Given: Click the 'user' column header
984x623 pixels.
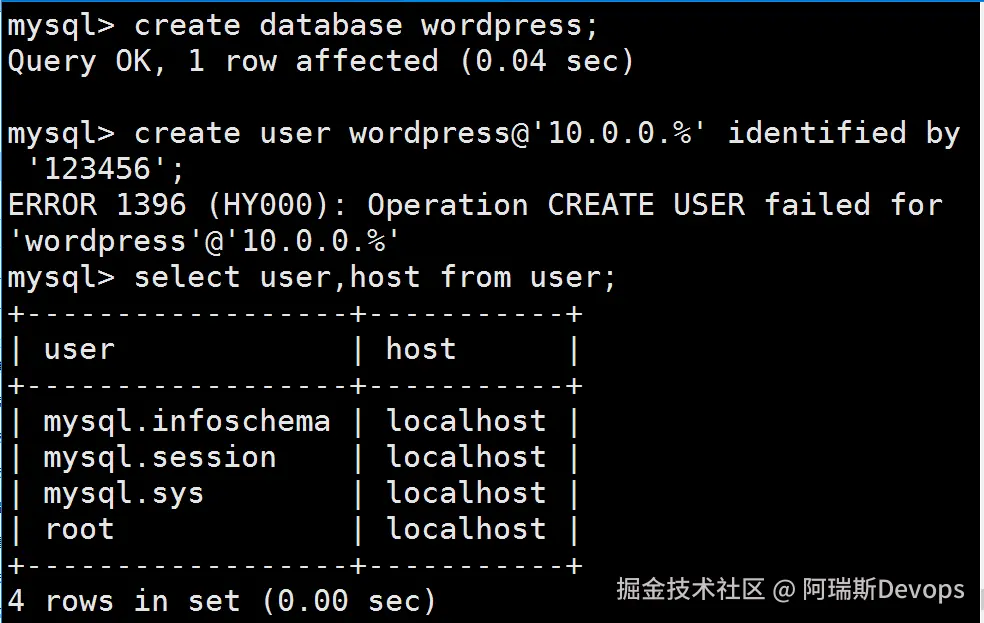Looking at the screenshot, I should coord(79,349).
